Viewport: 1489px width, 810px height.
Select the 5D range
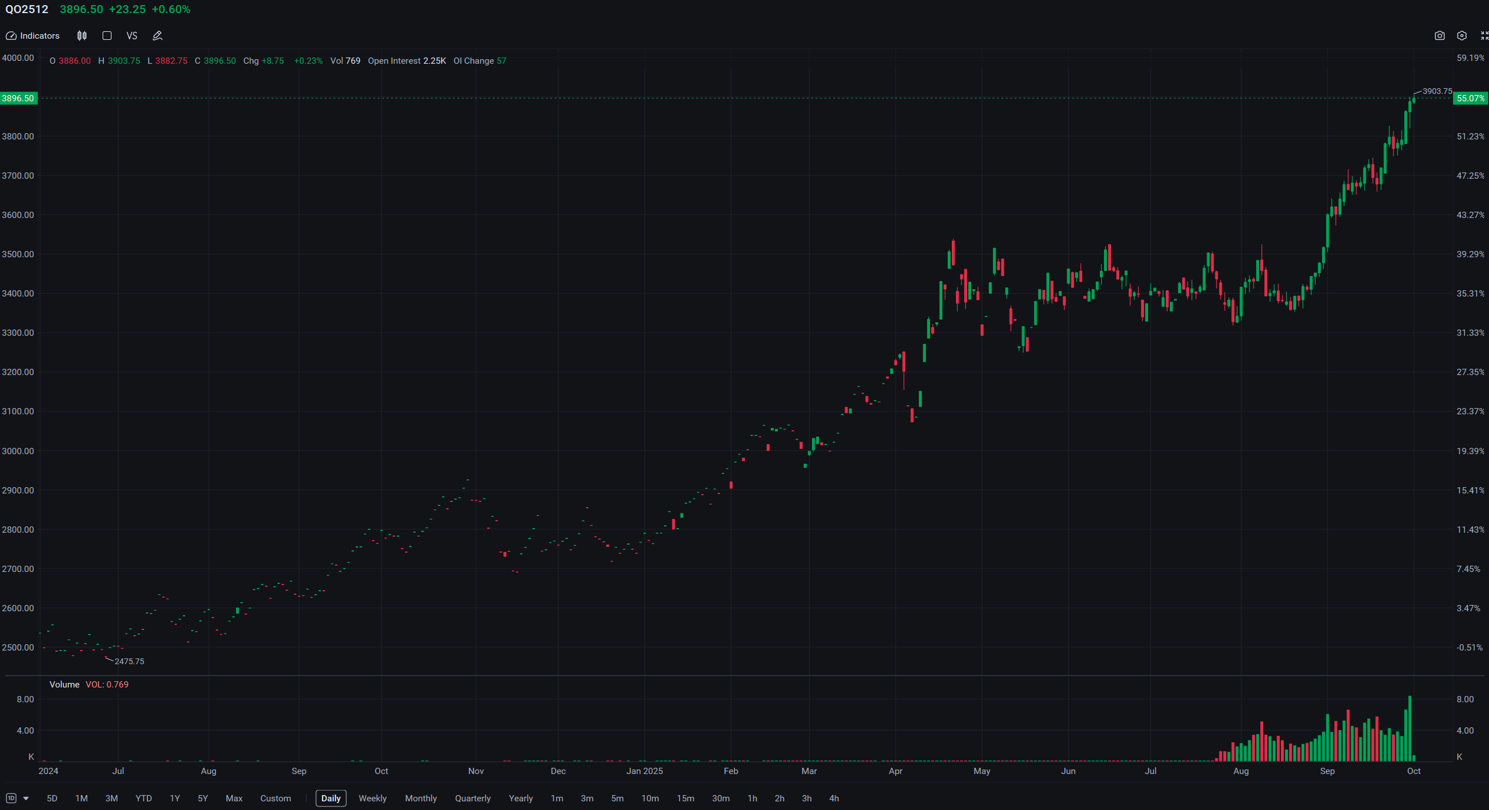pyautogui.click(x=52, y=799)
